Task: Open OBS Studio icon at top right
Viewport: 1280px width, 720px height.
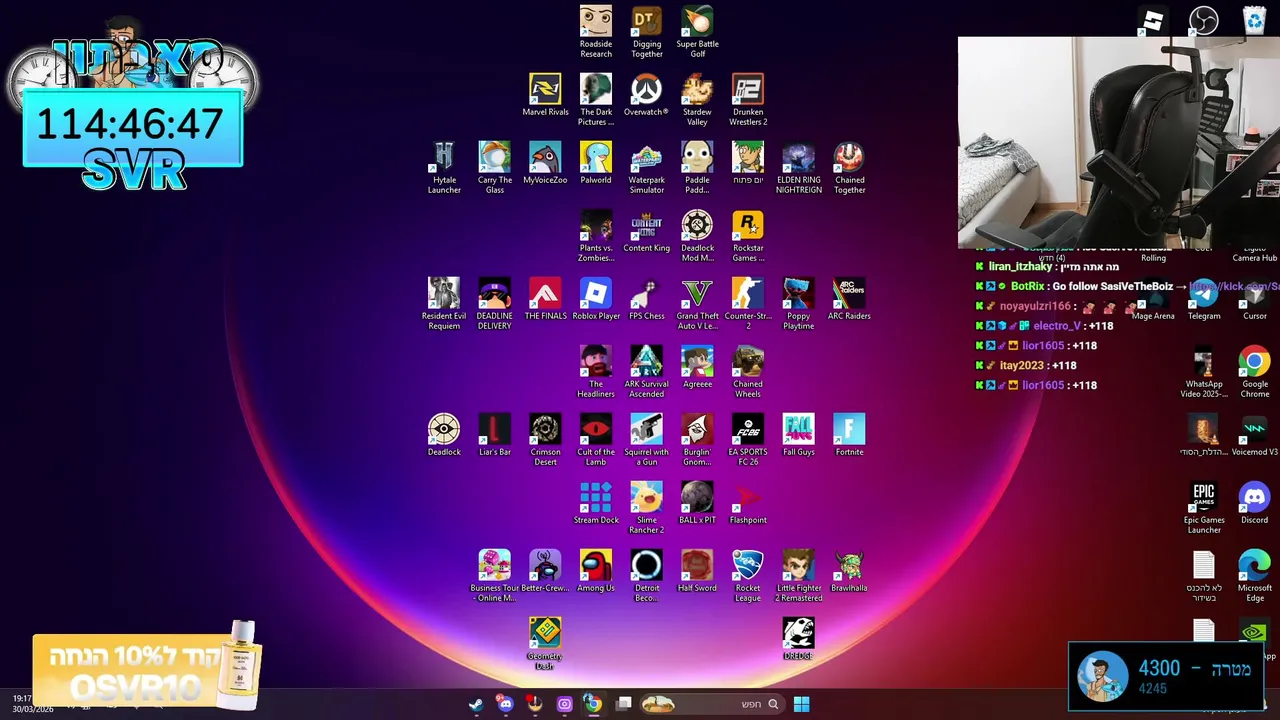Action: (1204, 20)
